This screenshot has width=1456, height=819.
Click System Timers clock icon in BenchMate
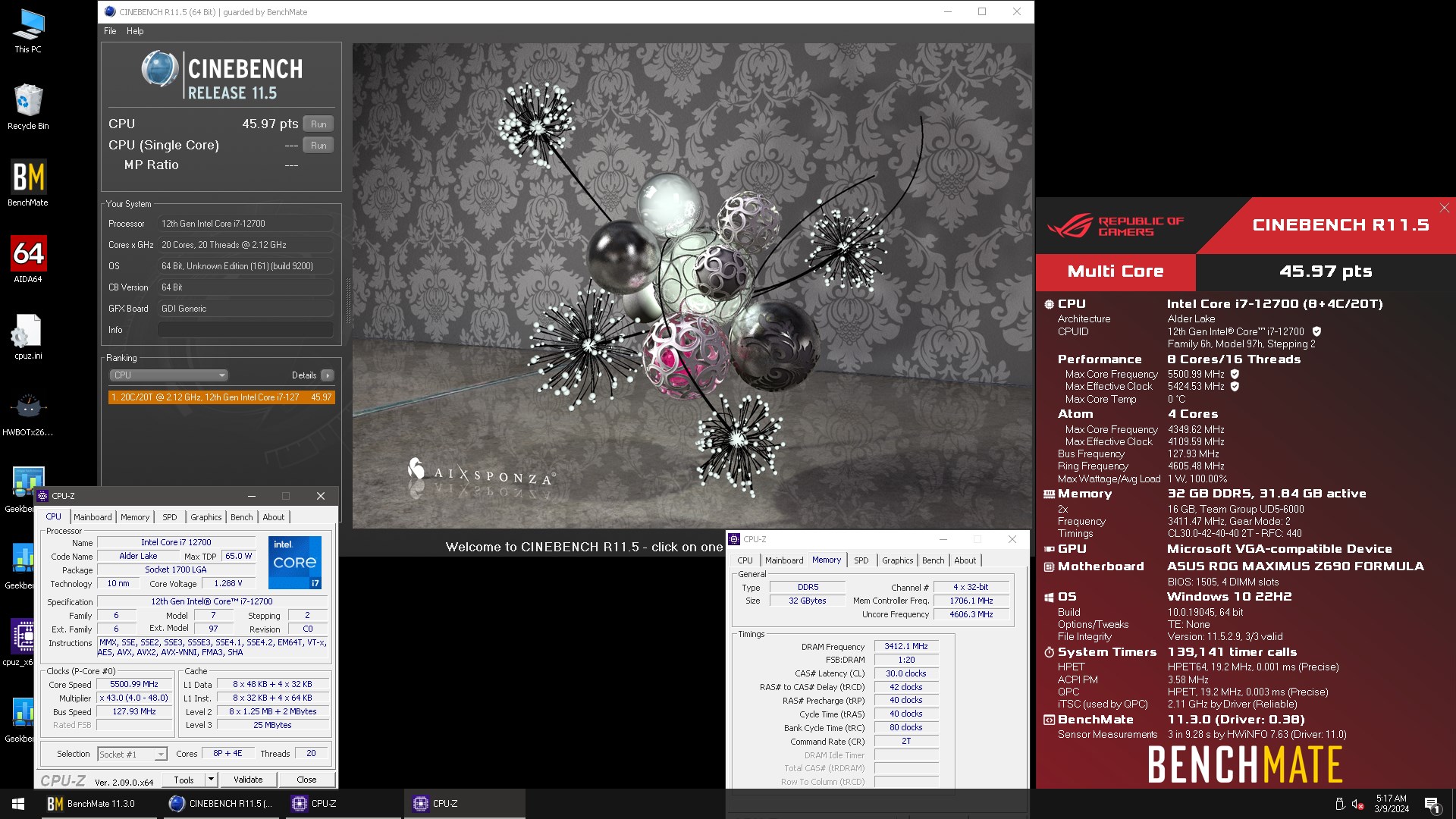click(x=1049, y=652)
